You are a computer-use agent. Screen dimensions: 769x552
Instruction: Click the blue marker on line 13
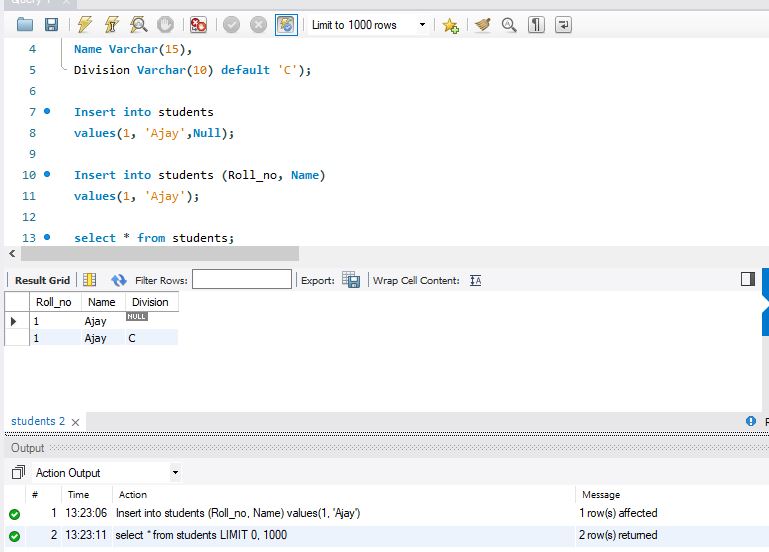click(x=47, y=237)
